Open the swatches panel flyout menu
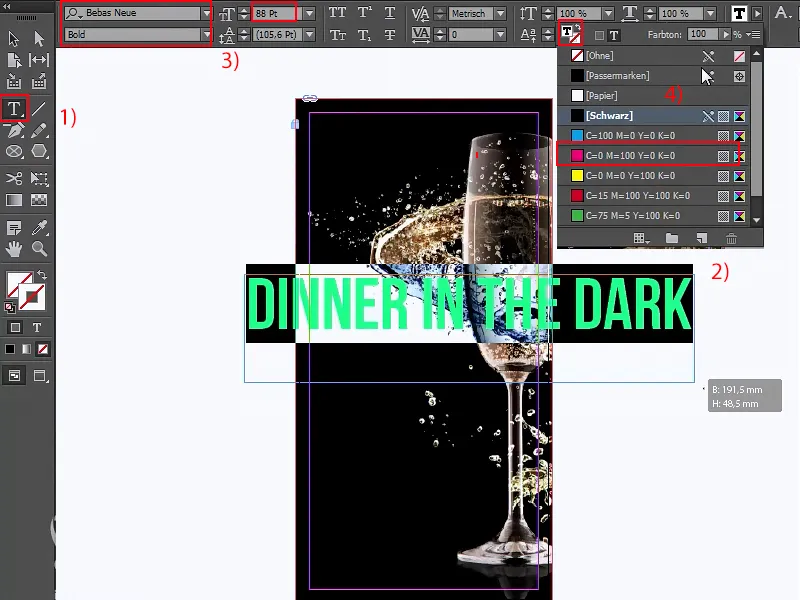The image size is (800, 600). pyautogui.click(x=753, y=34)
